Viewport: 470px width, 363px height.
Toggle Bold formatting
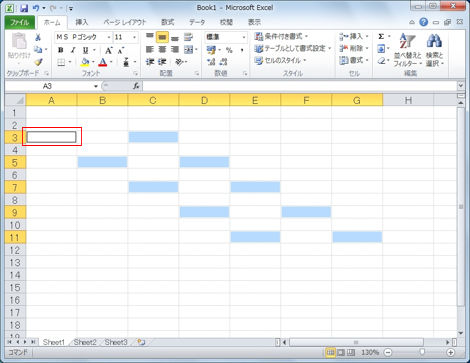(x=60, y=50)
